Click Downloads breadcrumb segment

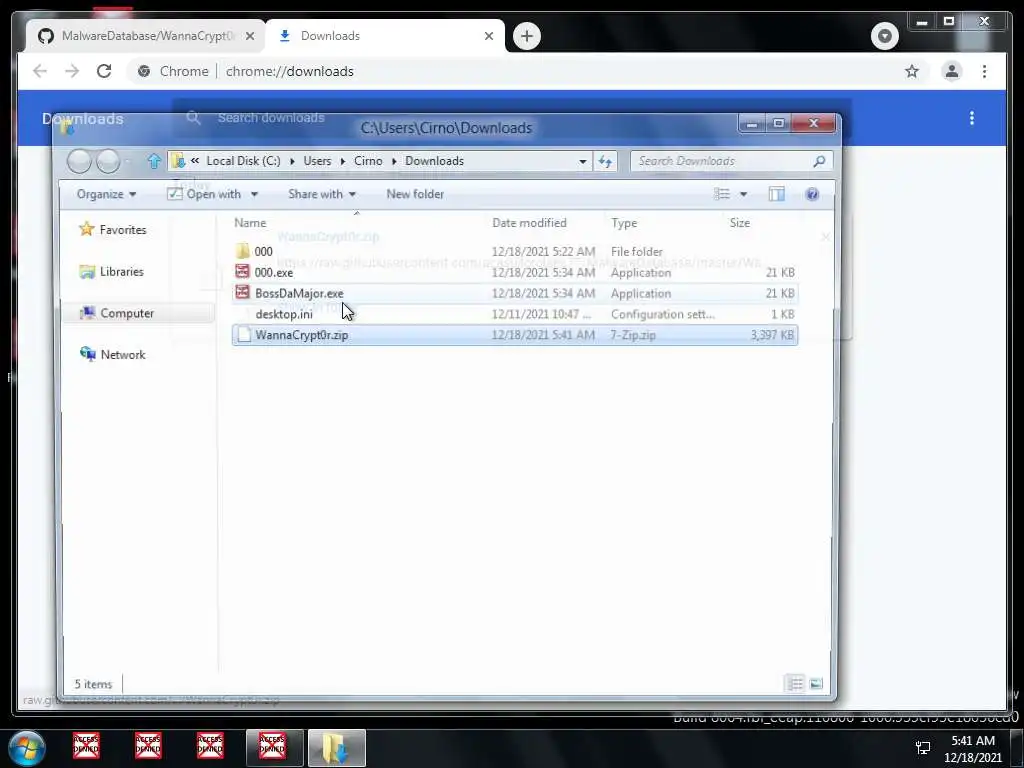point(434,161)
